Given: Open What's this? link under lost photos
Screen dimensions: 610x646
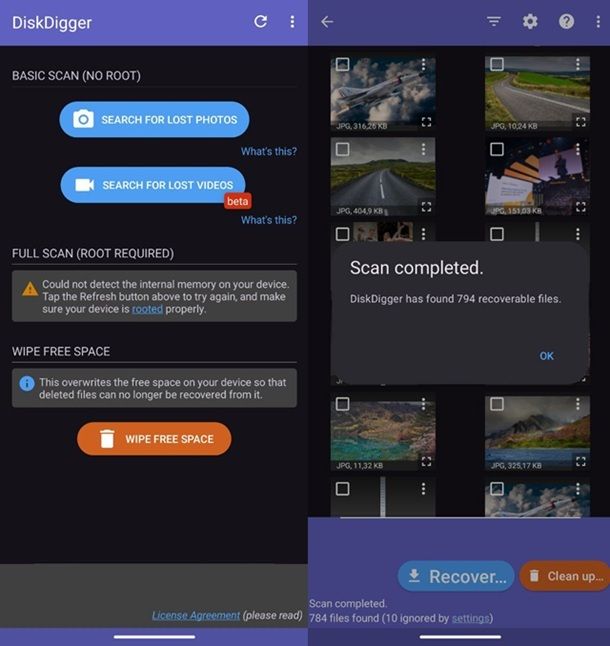Looking at the screenshot, I should coord(269,152).
